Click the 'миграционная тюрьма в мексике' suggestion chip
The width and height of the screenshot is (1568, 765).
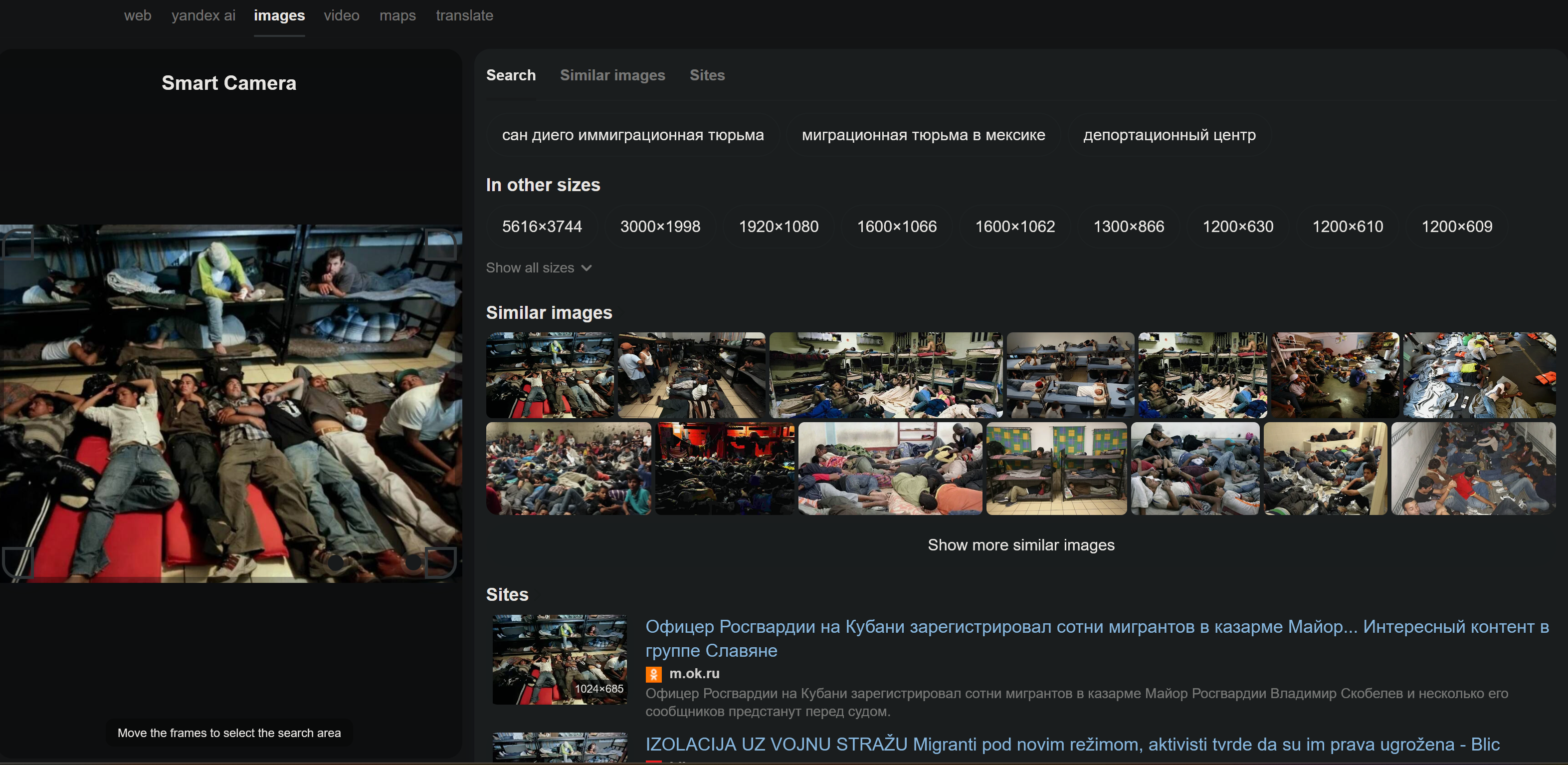923,135
